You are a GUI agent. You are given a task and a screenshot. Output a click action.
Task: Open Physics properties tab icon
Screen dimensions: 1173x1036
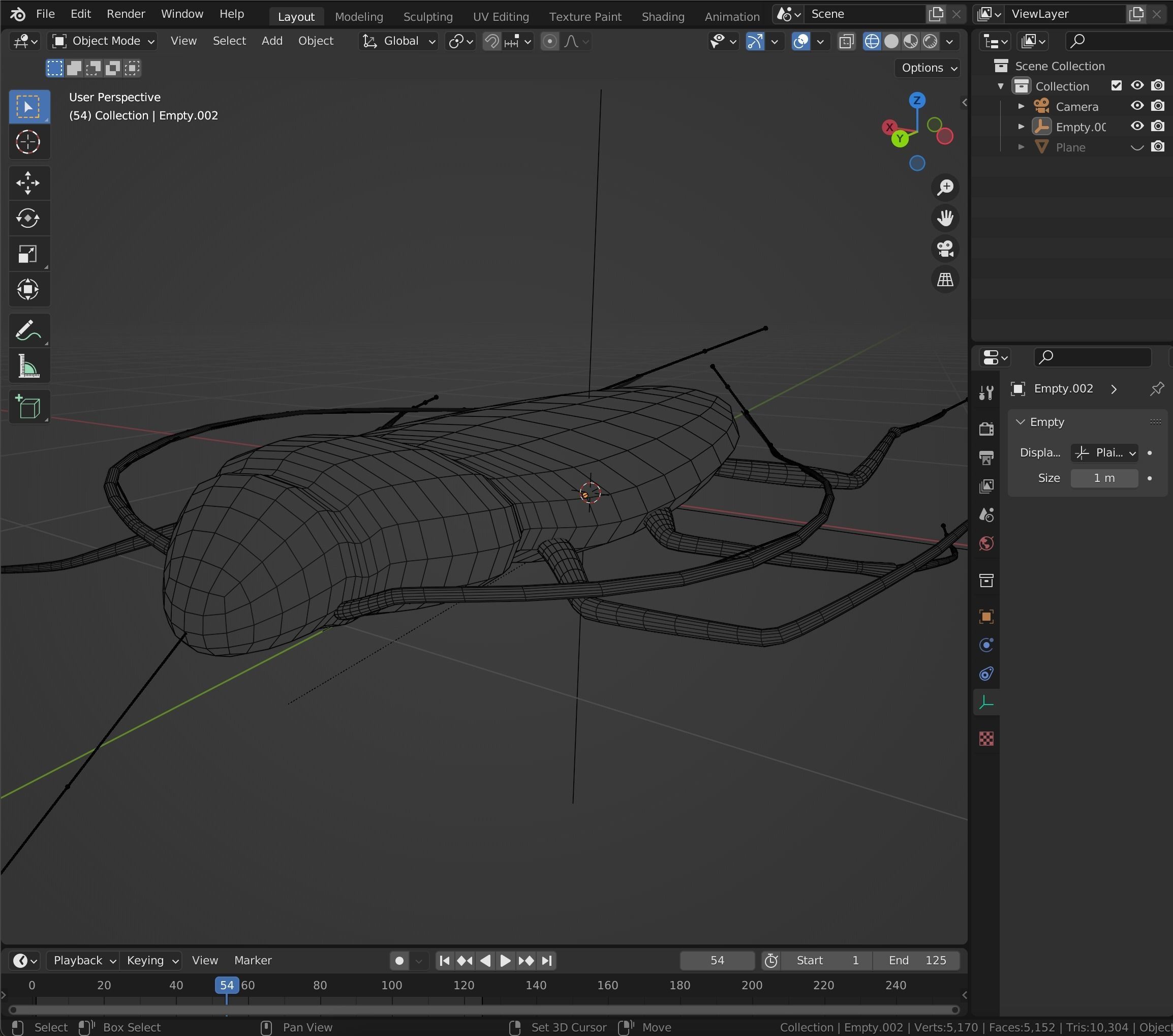tap(986, 645)
